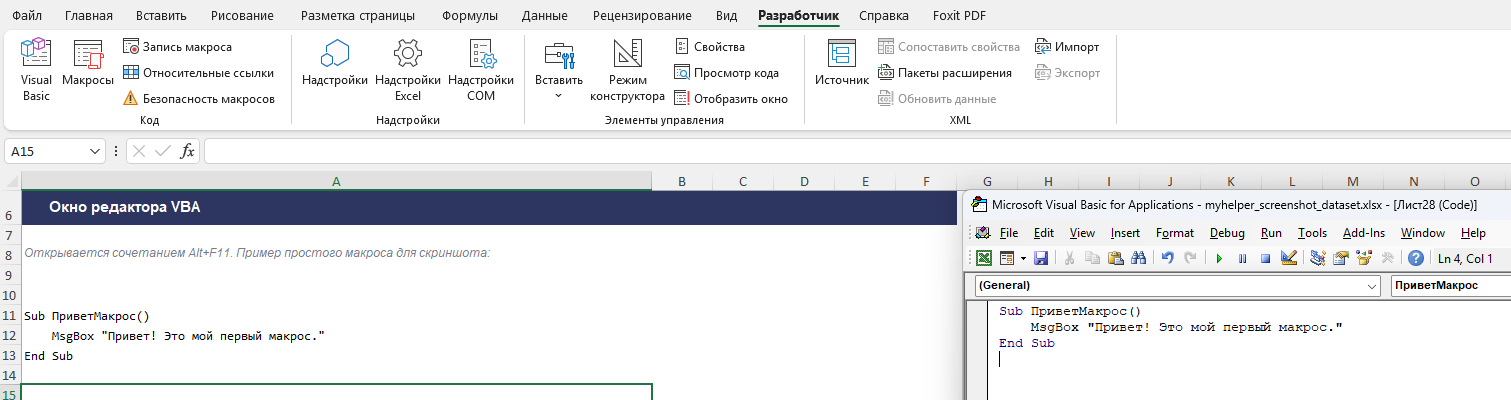The width and height of the screenshot is (1511, 400).
Task: Toggle Режим конструктора design mode
Action: [x=627, y=70]
